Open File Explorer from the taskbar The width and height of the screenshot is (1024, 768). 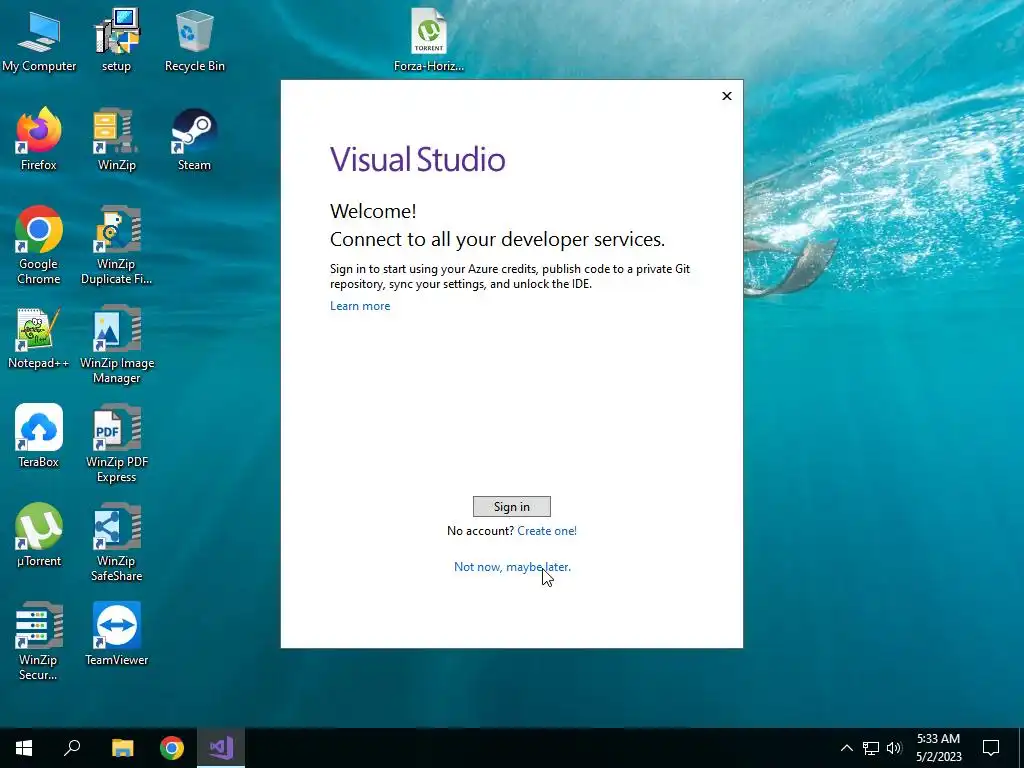[122, 748]
